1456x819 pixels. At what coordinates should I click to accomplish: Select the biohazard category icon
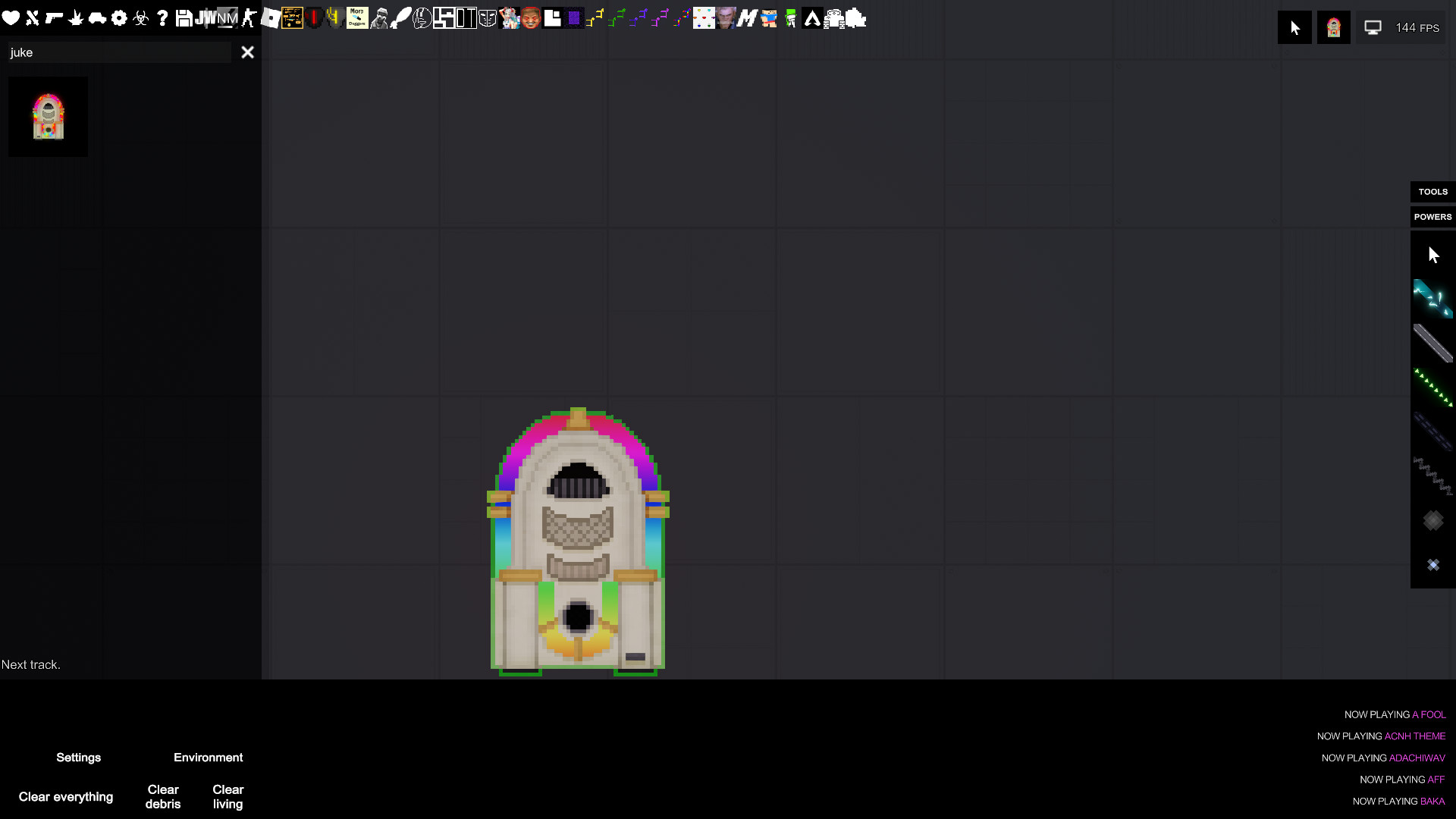(140, 17)
